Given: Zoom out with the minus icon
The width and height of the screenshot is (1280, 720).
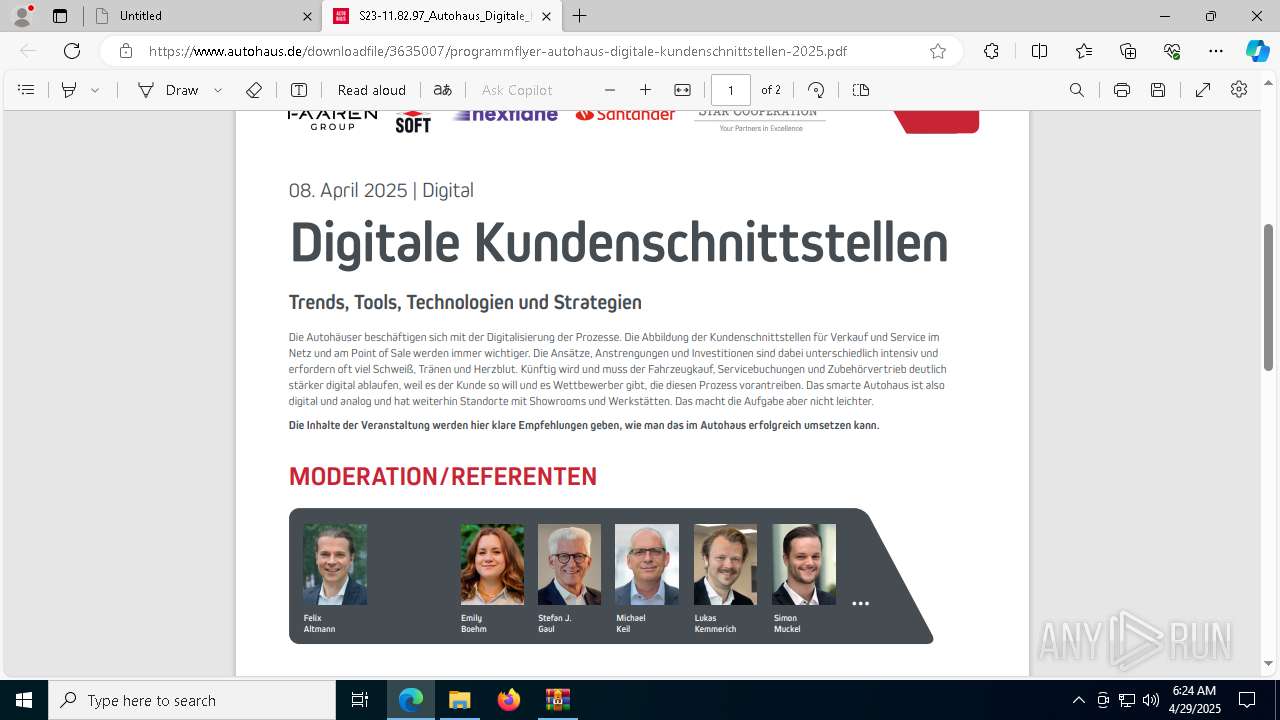Looking at the screenshot, I should [x=610, y=90].
